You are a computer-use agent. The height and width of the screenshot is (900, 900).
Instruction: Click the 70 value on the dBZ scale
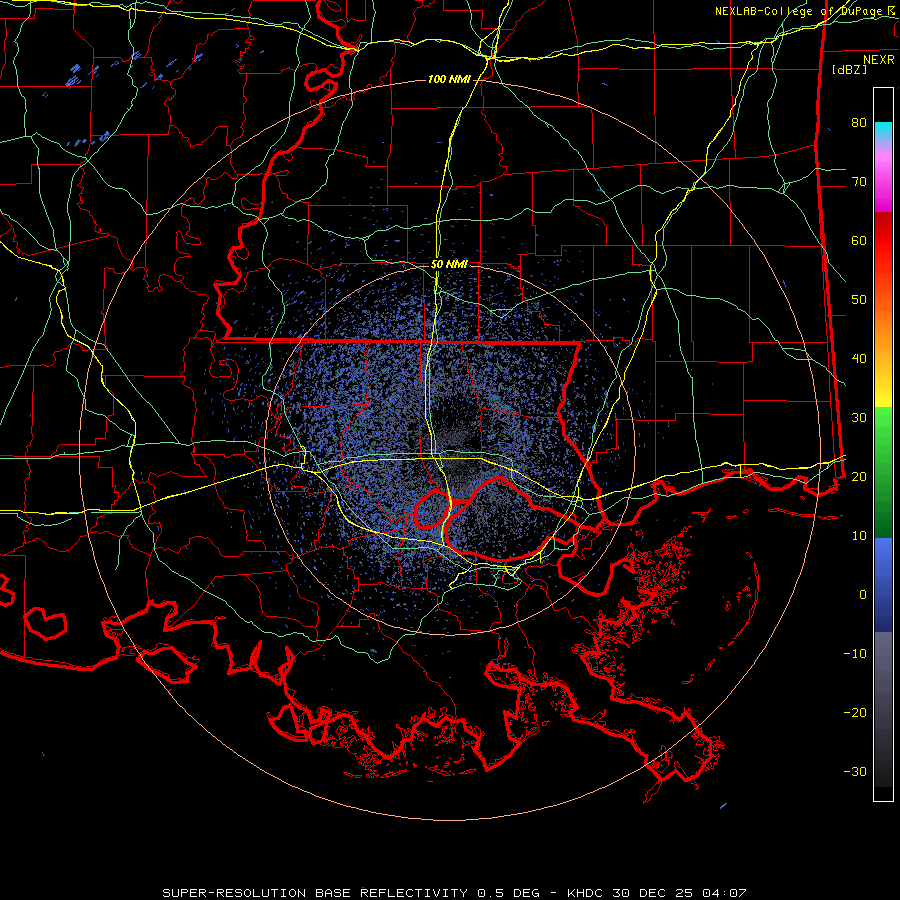[x=859, y=181]
